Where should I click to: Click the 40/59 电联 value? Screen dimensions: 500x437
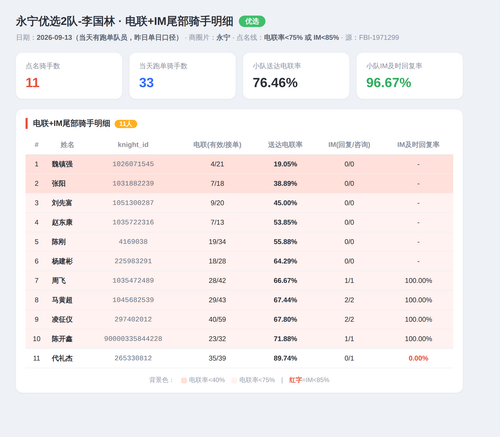(x=217, y=319)
